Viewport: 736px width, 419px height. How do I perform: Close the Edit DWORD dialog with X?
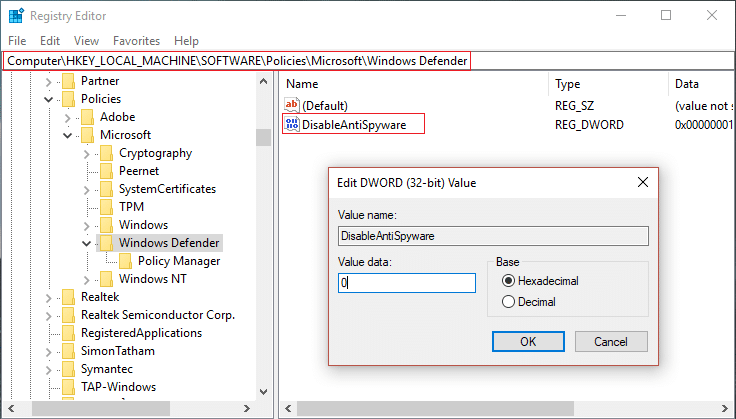click(x=642, y=182)
